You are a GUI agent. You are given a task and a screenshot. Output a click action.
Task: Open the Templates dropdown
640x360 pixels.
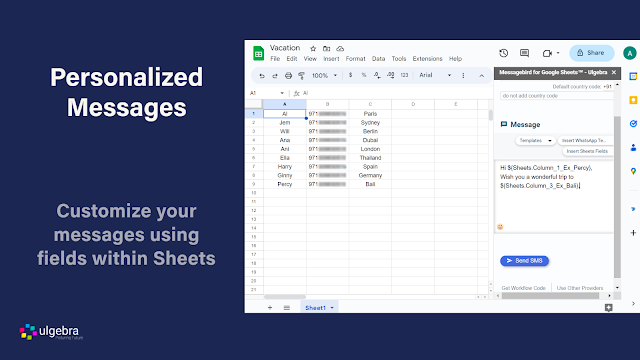coord(536,140)
